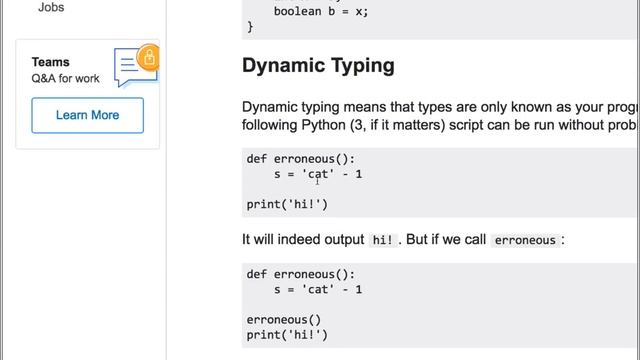
Task: Click the inline code 'hi!' in the sentence
Action: [382, 240]
